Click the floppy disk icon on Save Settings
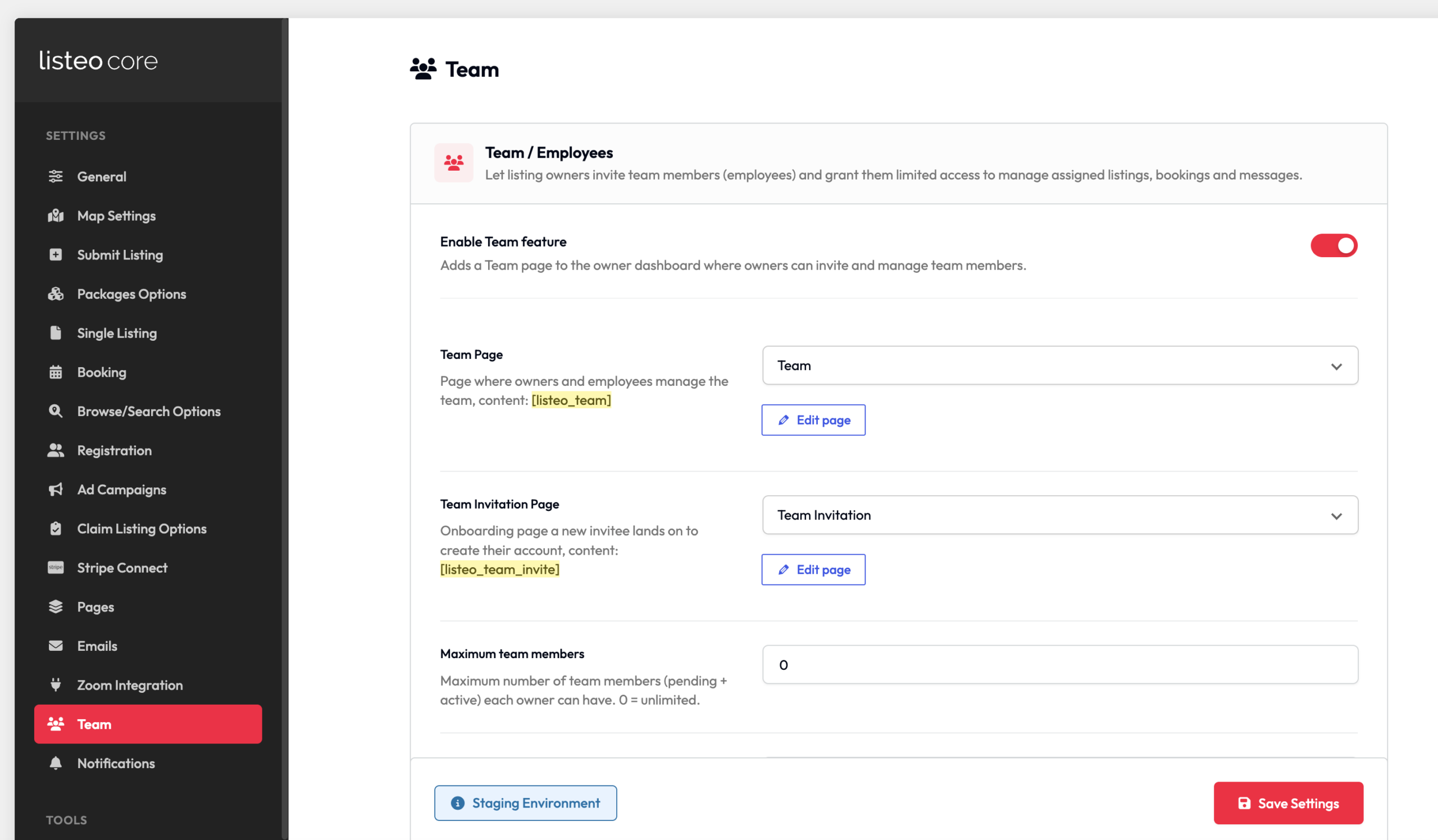 [x=1245, y=803]
